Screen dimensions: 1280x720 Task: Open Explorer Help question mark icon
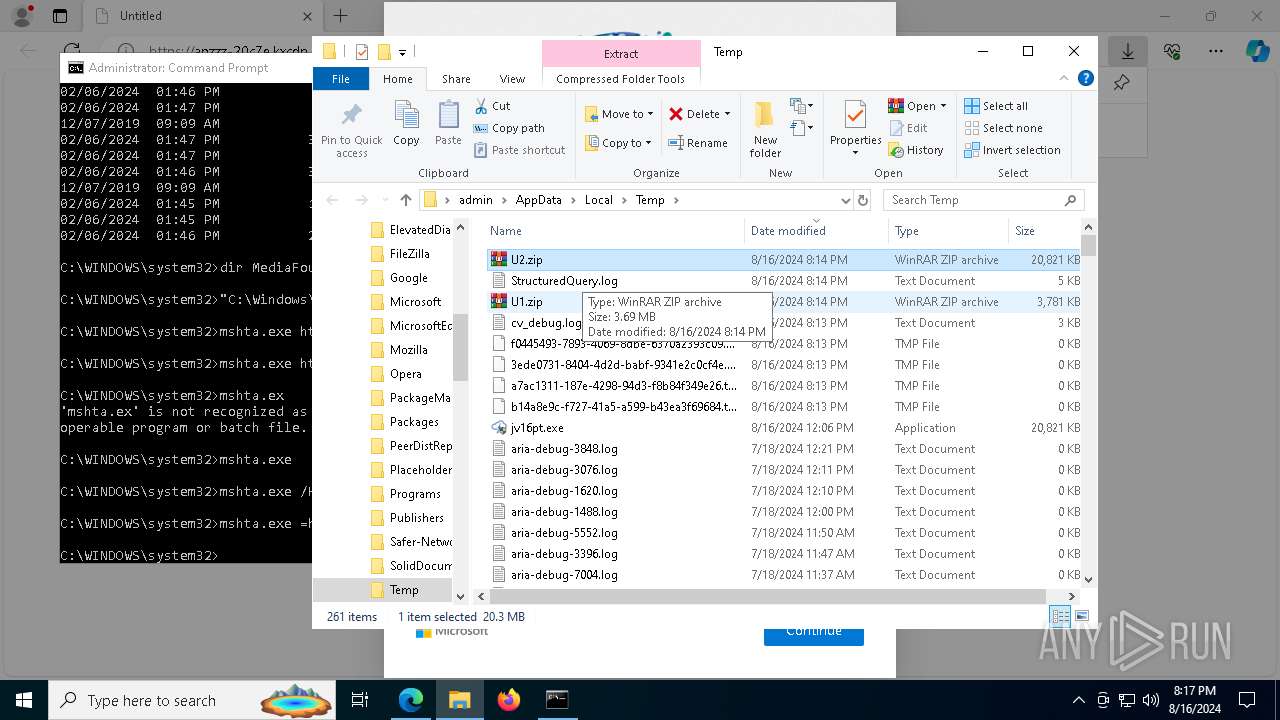[1086, 79]
